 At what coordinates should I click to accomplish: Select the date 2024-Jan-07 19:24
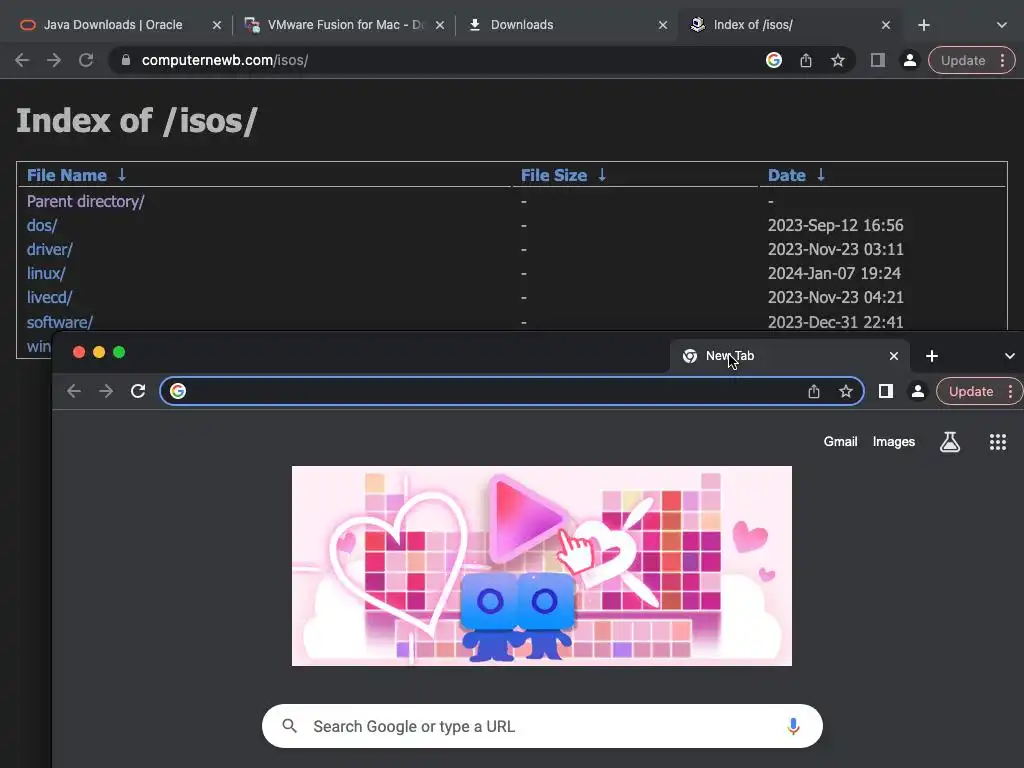pyautogui.click(x=834, y=273)
